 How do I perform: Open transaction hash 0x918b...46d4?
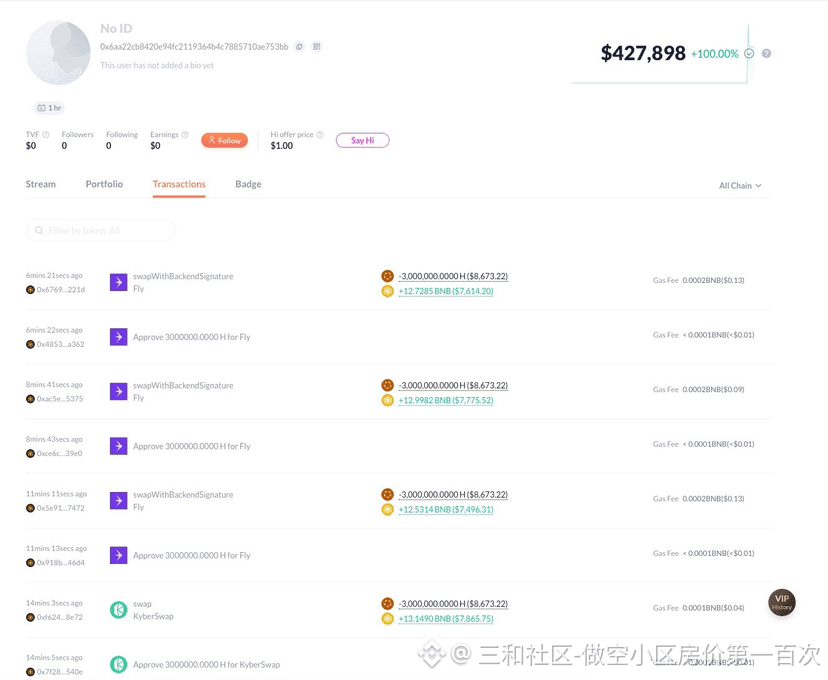click(x=60, y=563)
